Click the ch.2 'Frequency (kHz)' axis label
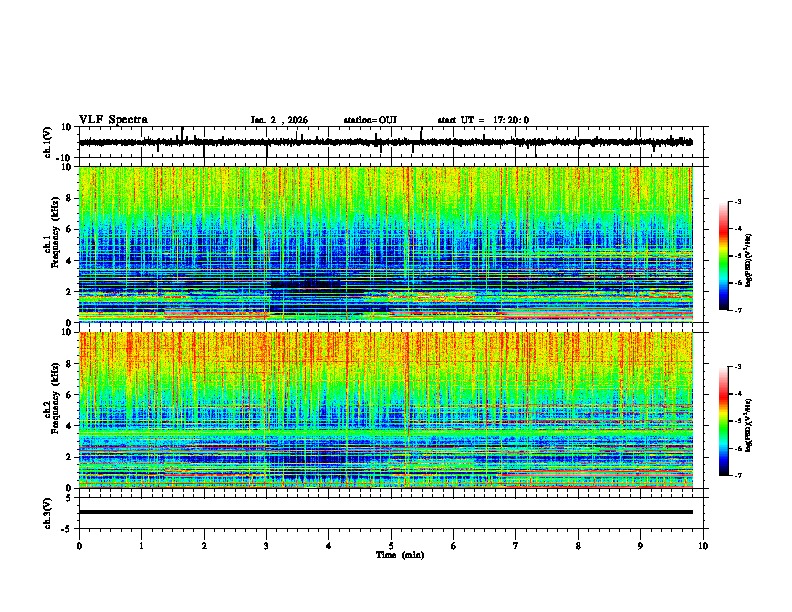The width and height of the screenshot is (792, 612). 55,399
